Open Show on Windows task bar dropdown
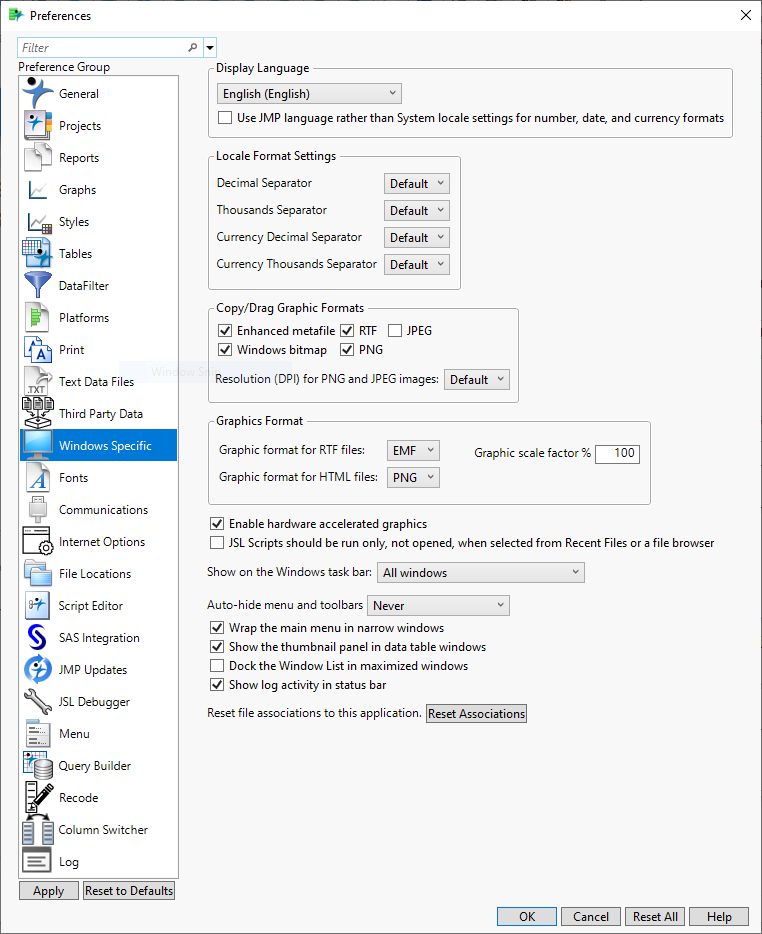The width and height of the screenshot is (762, 934). point(481,572)
